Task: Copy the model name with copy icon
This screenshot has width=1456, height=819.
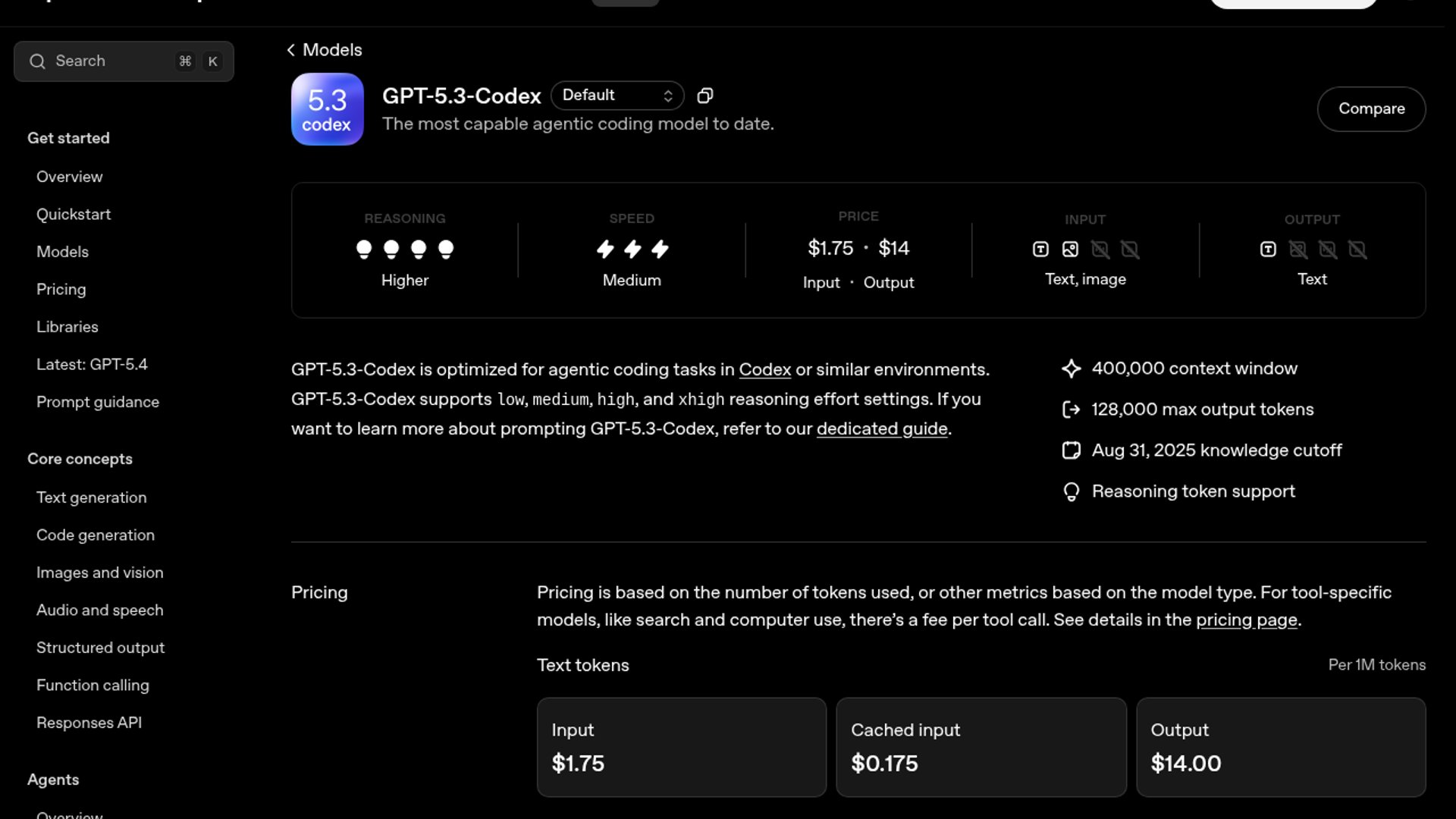Action: (x=705, y=96)
